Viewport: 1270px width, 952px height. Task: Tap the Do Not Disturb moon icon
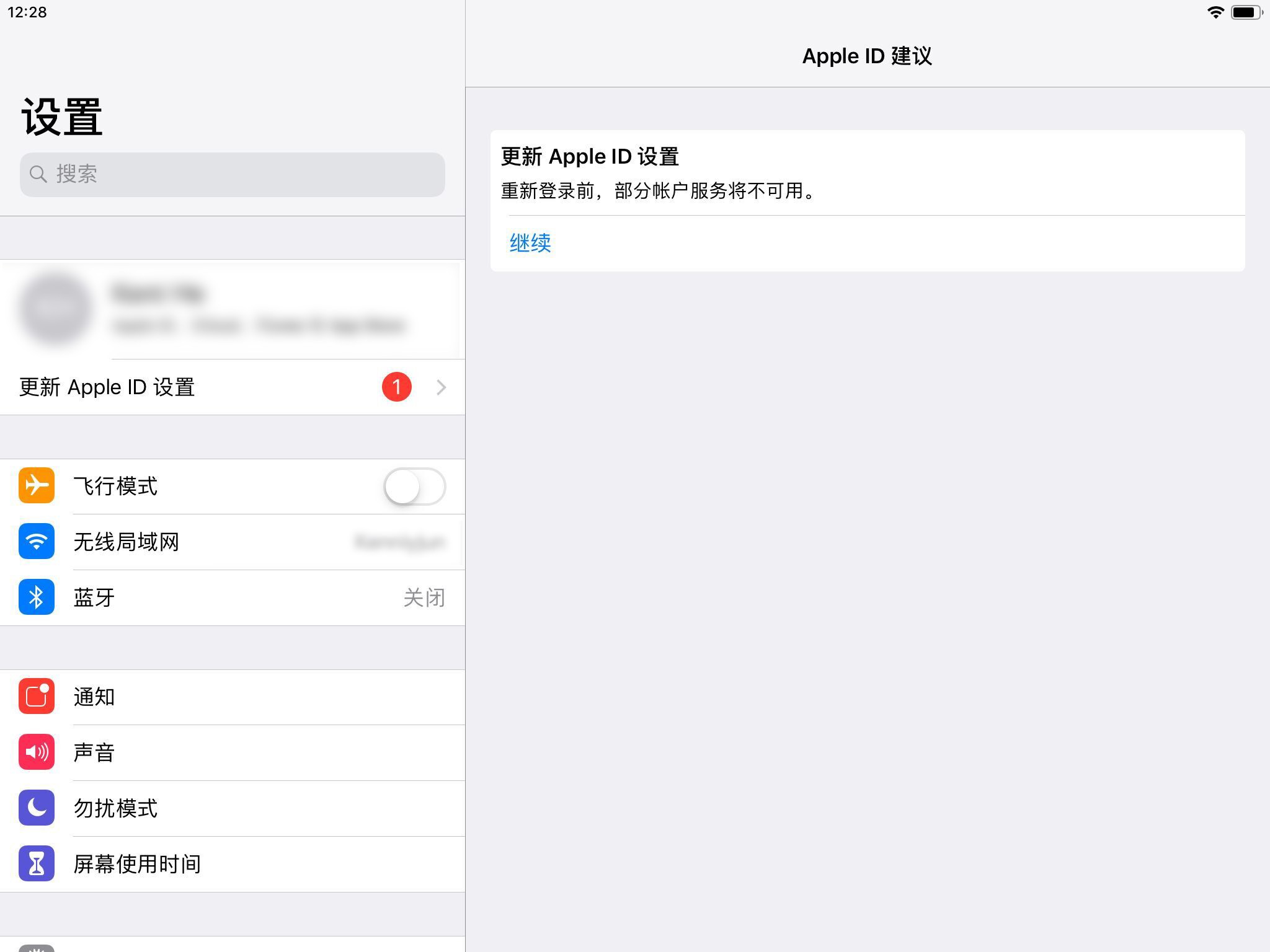[x=37, y=808]
